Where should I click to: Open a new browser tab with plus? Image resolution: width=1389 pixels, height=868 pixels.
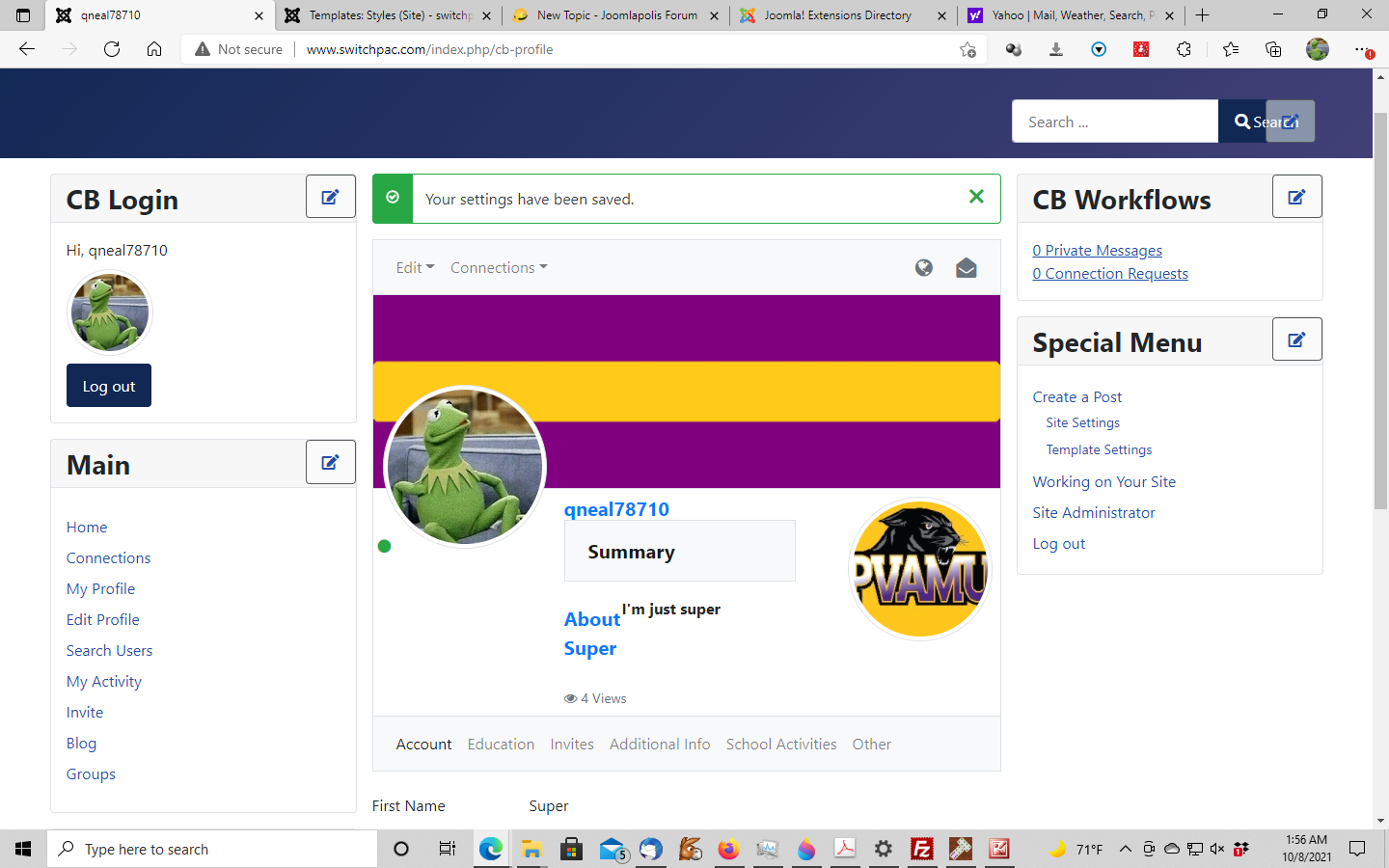click(x=1202, y=15)
